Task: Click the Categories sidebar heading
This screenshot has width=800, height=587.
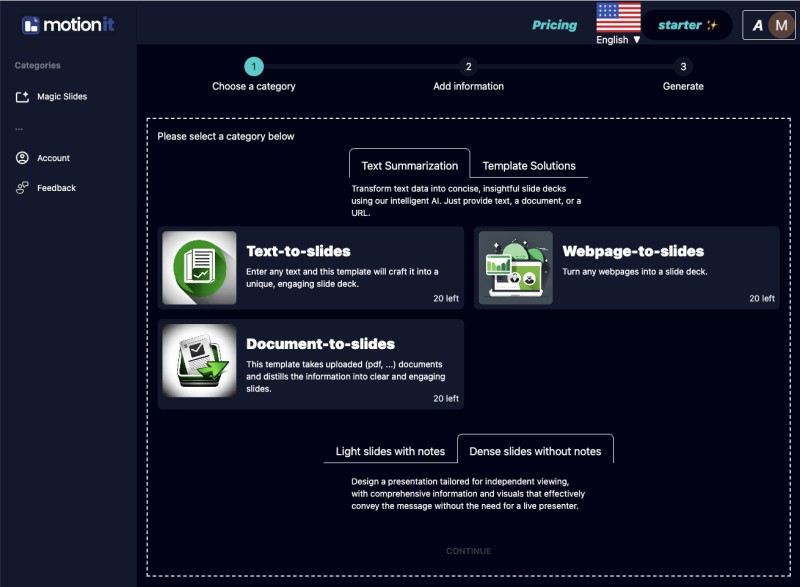Action: coord(38,65)
